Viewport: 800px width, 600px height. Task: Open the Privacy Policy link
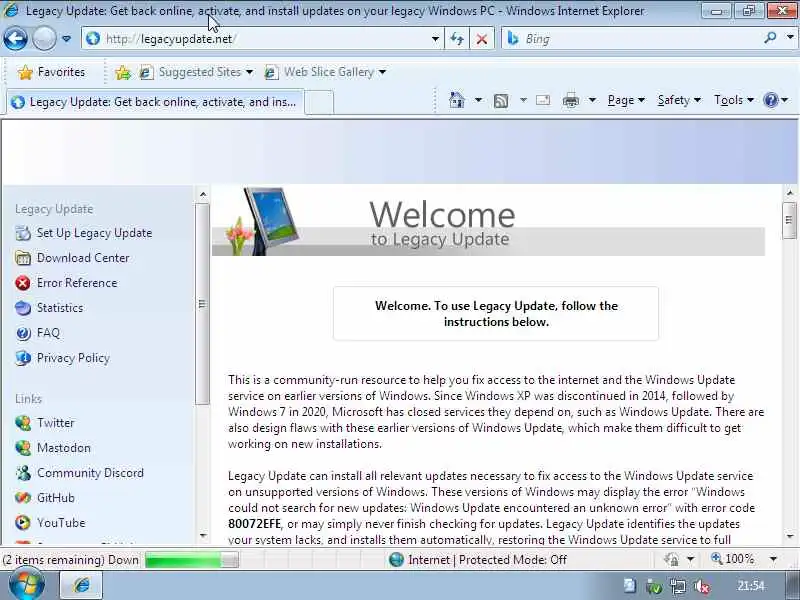73,358
